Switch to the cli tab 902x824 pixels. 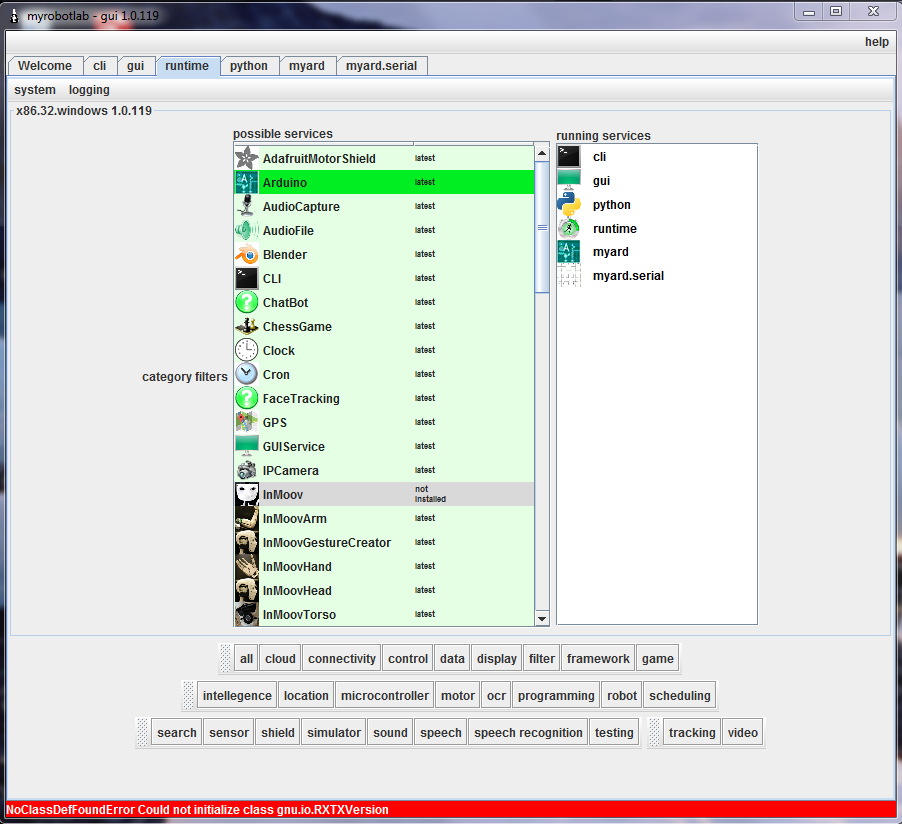[100, 66]
